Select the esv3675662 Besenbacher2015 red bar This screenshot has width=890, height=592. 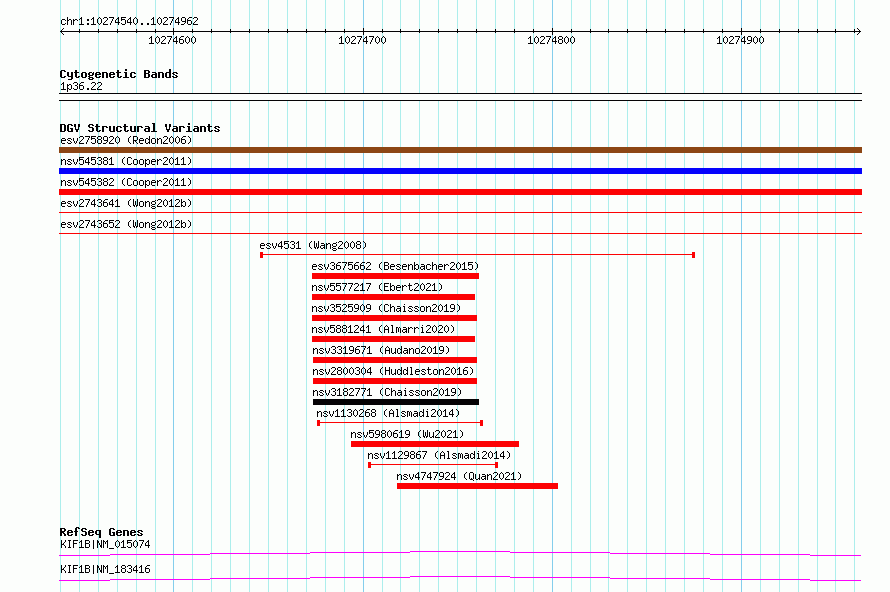(x=395, y=276)
